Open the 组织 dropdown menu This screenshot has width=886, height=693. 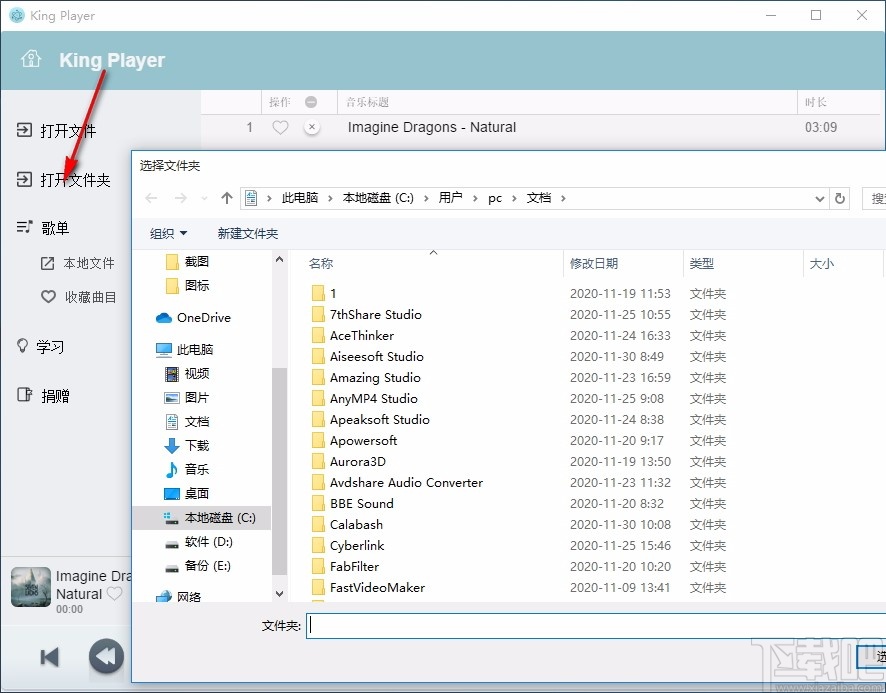[x=167, y=233]
